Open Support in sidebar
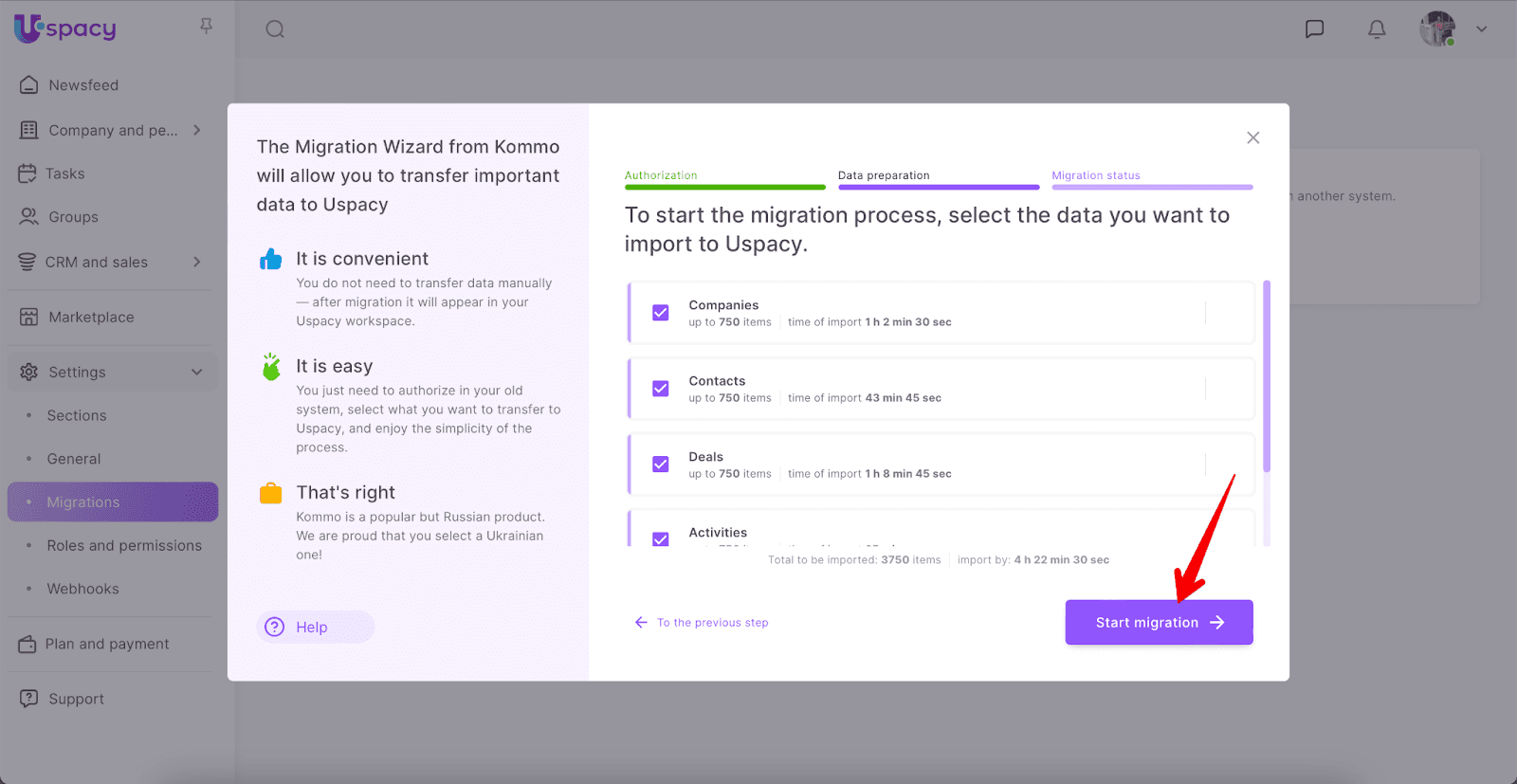The image size is (1517, 784). coord(76,699)
